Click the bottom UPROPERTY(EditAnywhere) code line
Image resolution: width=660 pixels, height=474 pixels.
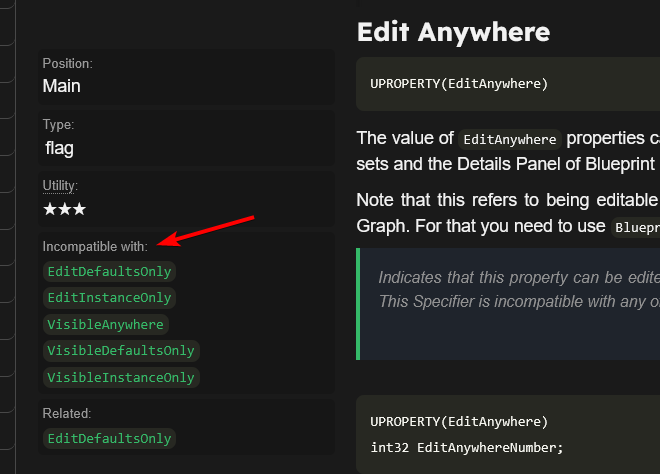[x=459, y=421]
